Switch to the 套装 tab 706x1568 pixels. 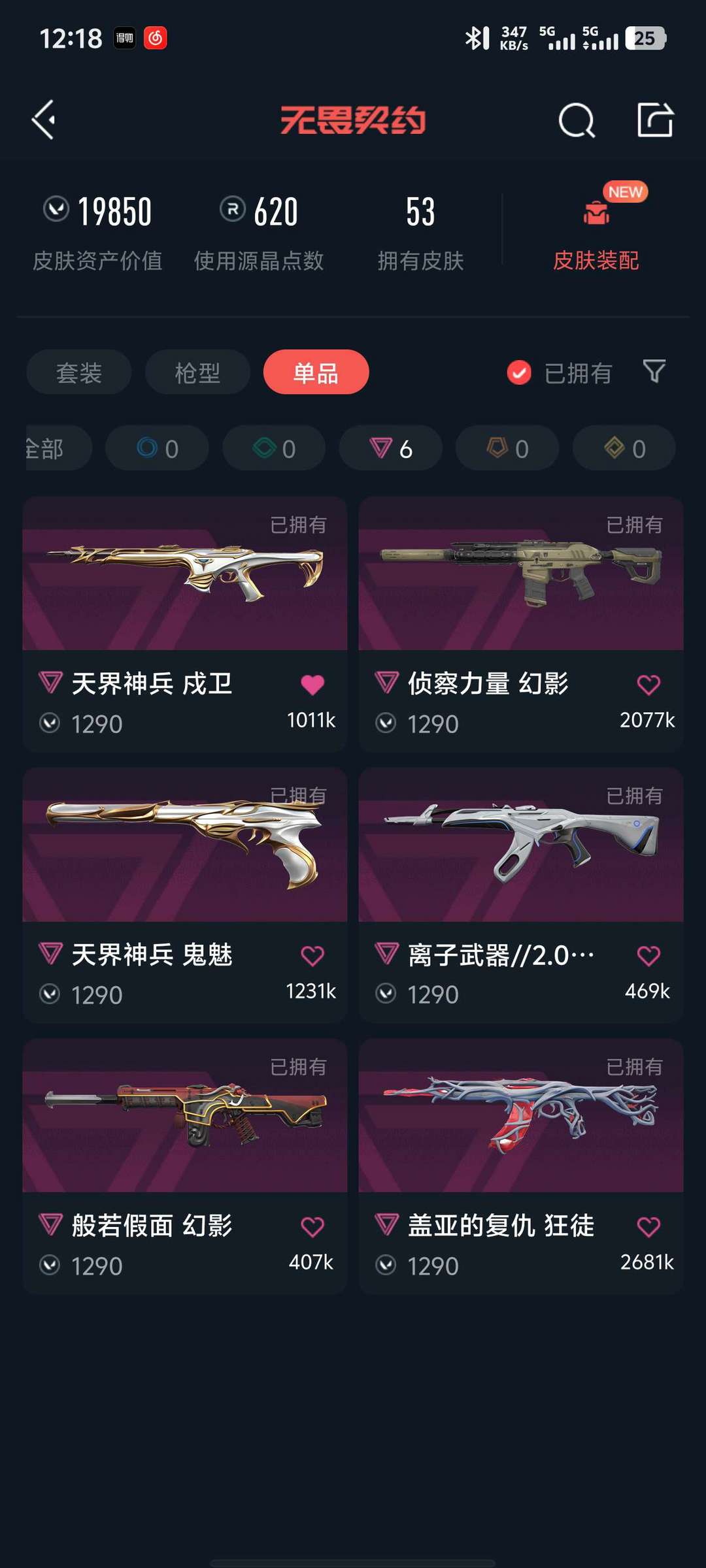79,372
